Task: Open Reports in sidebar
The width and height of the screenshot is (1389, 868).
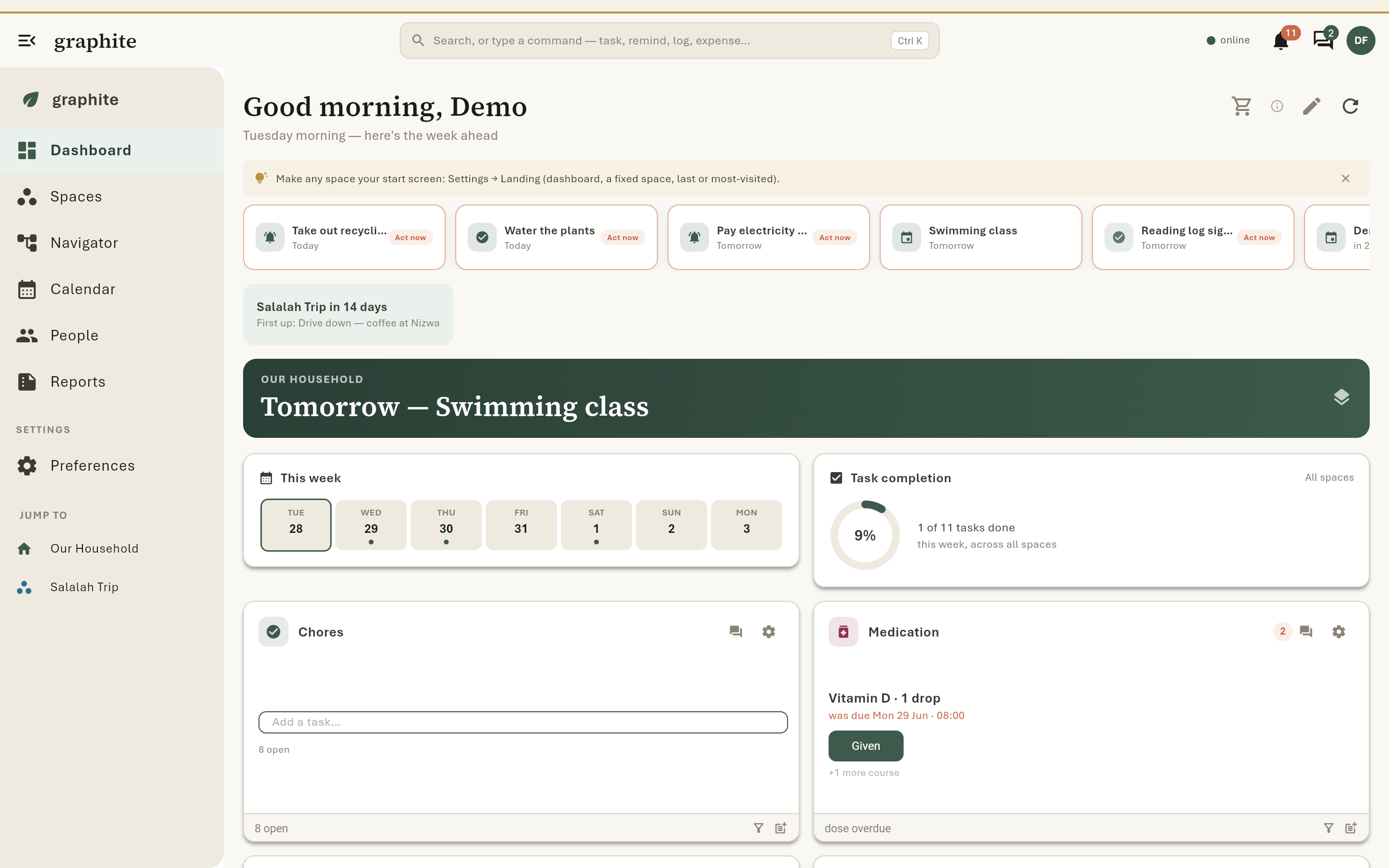Action: (112, 382)
